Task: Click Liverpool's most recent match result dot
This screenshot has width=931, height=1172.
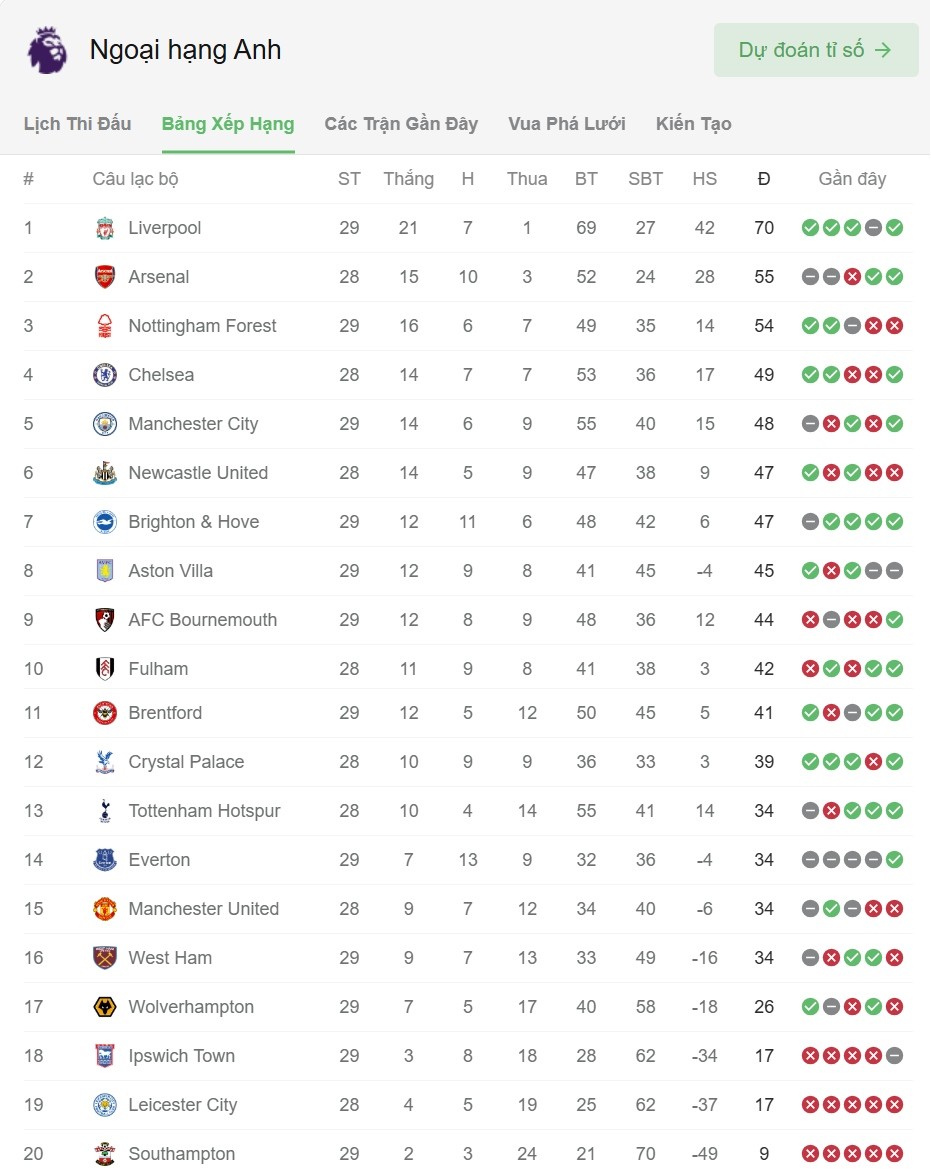Action: coord(894,228)
